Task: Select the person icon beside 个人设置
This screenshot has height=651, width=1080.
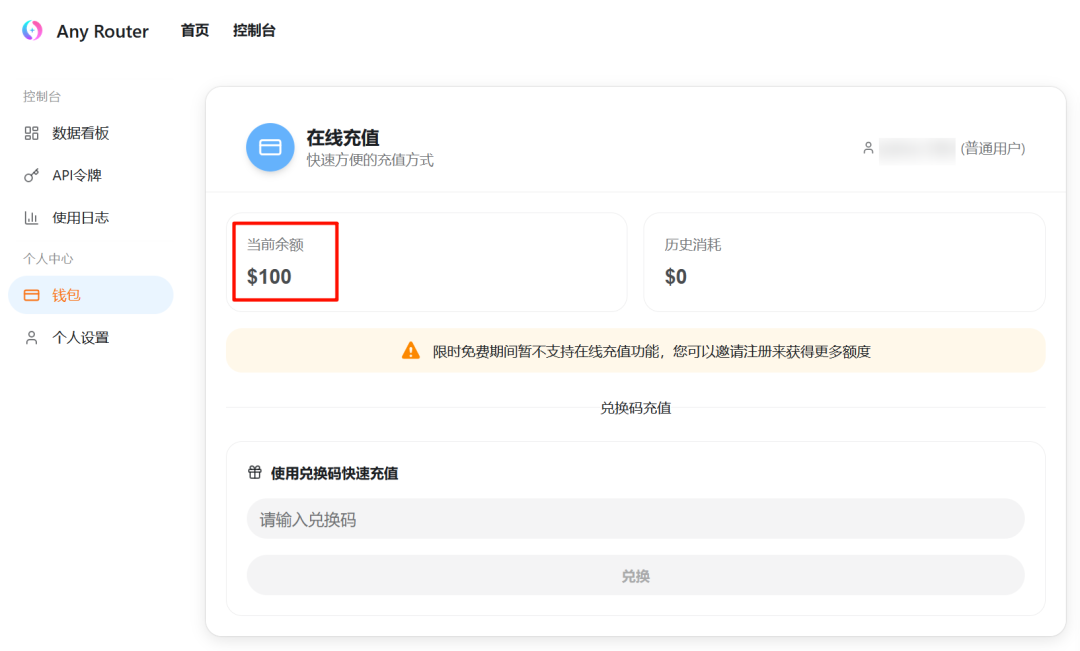Action: point(30,337)
